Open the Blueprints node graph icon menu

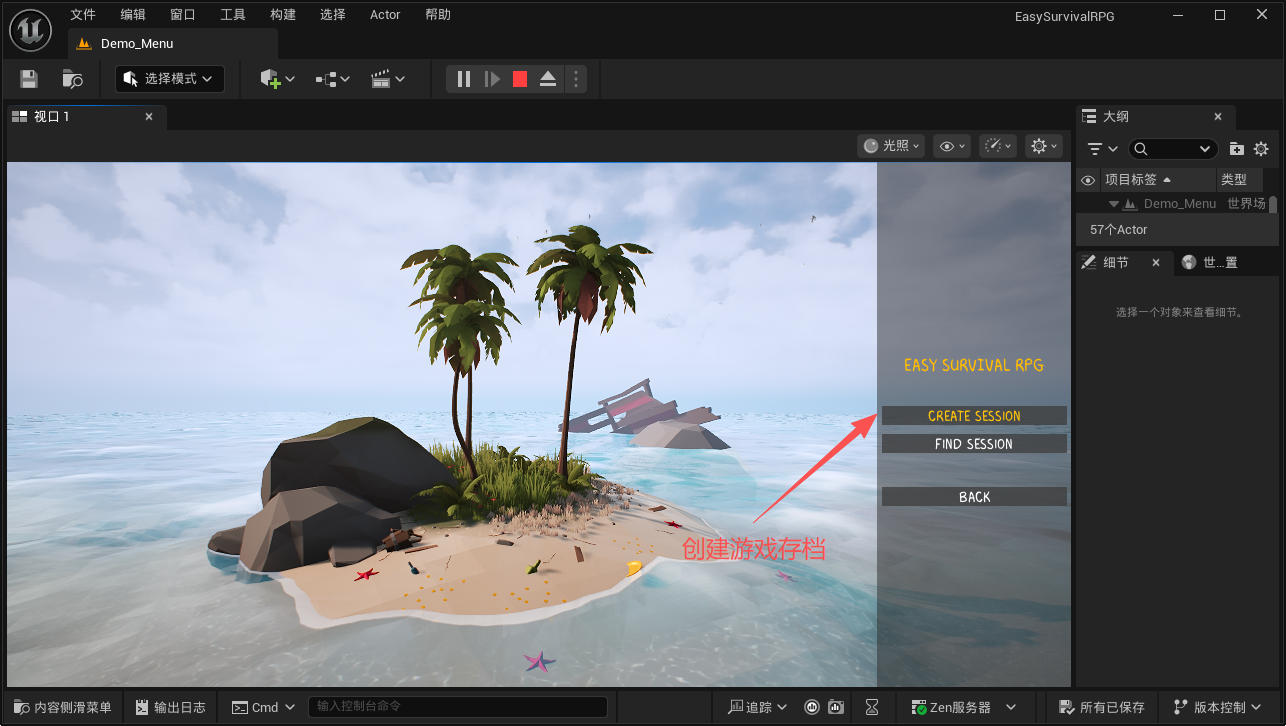pos(333,79)
